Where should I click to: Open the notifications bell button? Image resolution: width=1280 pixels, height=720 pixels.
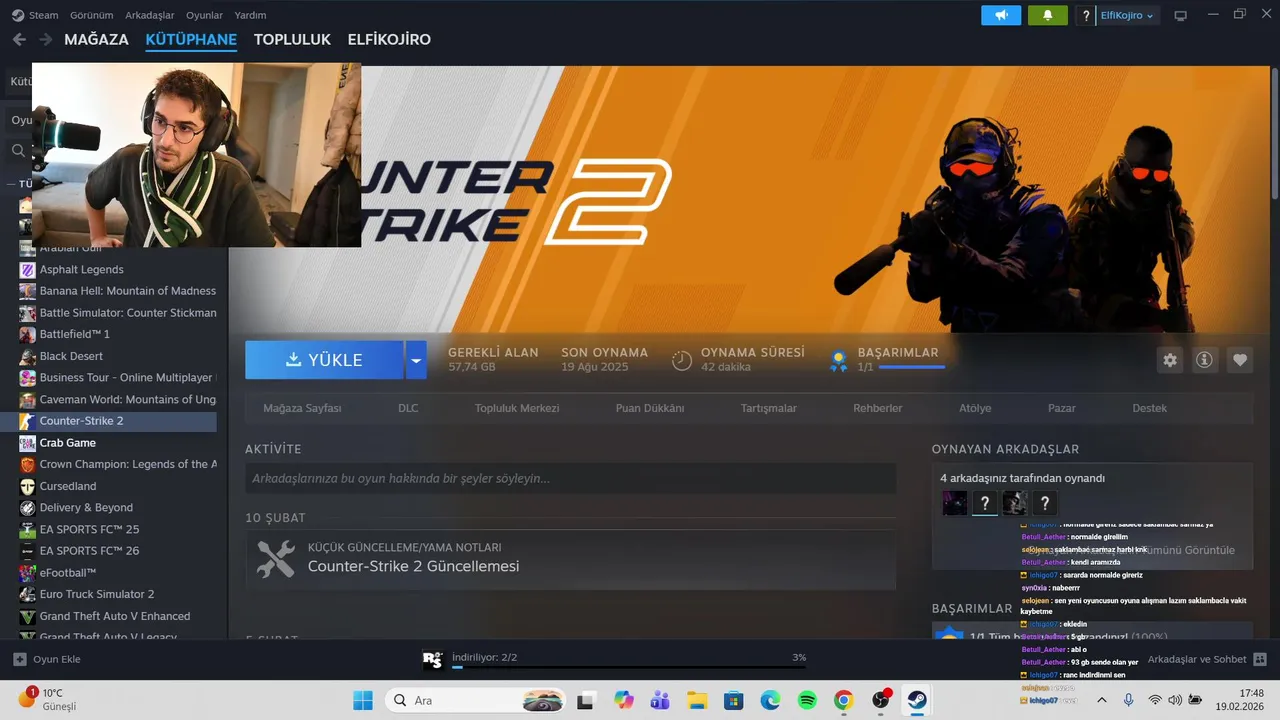[x=1048, y=15]
